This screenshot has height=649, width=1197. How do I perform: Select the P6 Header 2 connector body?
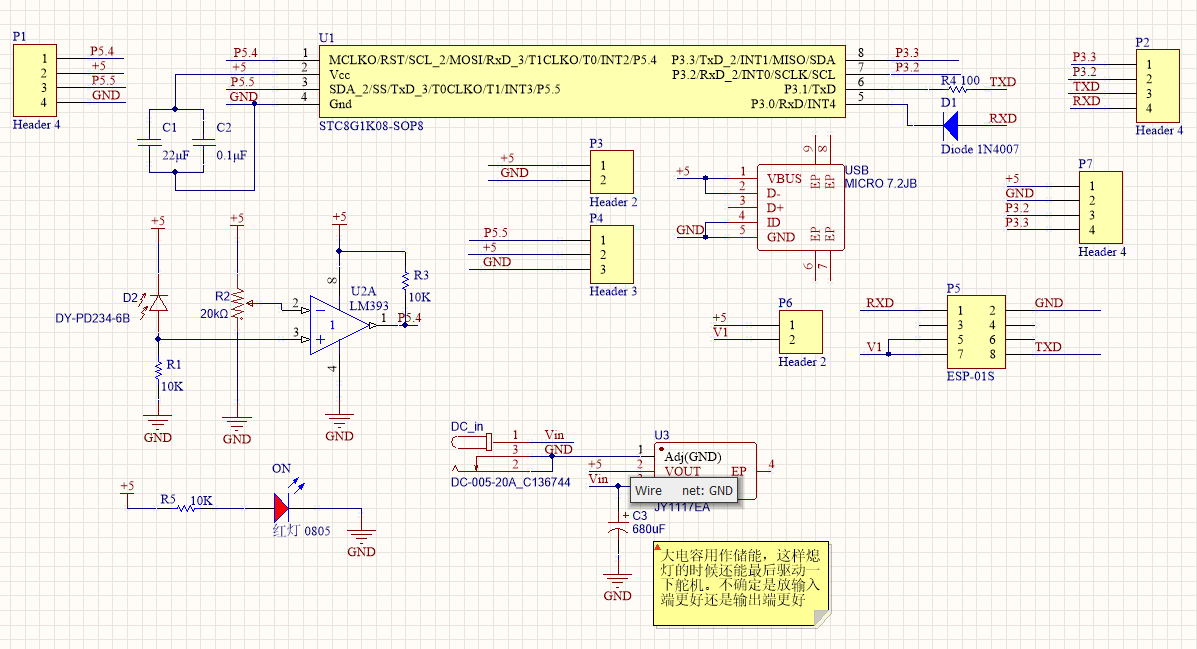800,332
